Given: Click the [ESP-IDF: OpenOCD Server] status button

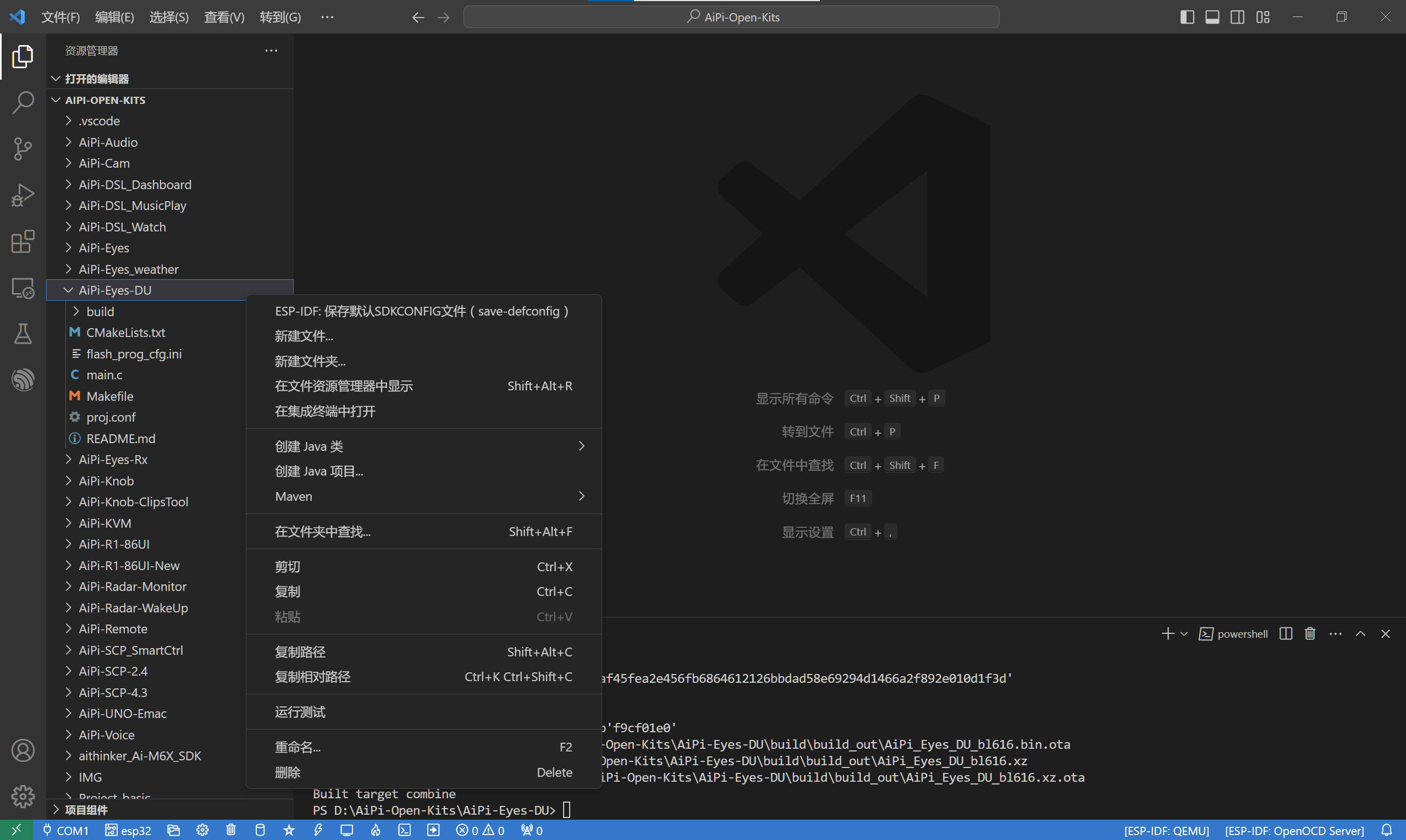Looking at the screenshot, I should (x=1294, y=830).
